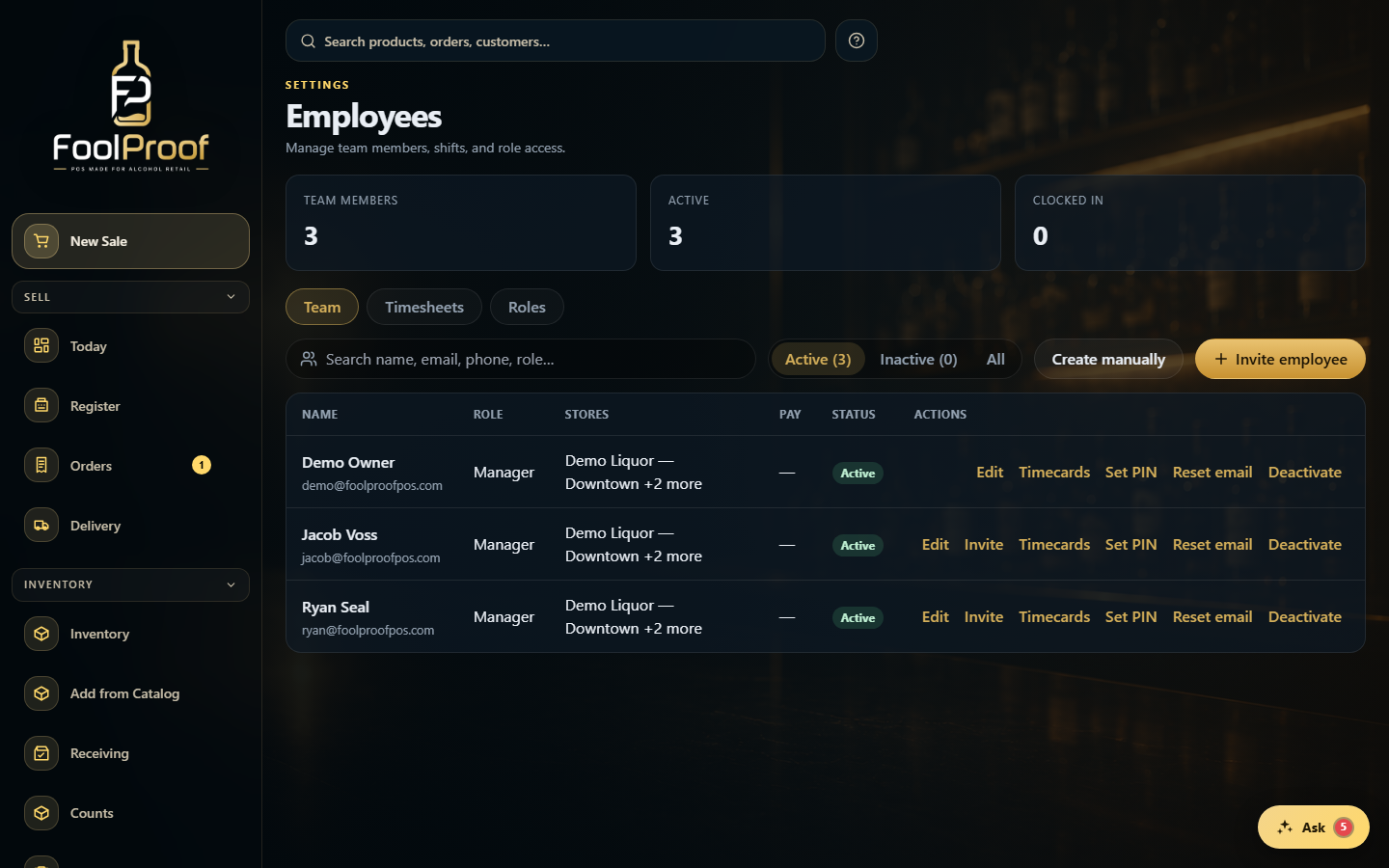Switch to the Timesheets tab

pyautogui.click(x=424, y=307)
